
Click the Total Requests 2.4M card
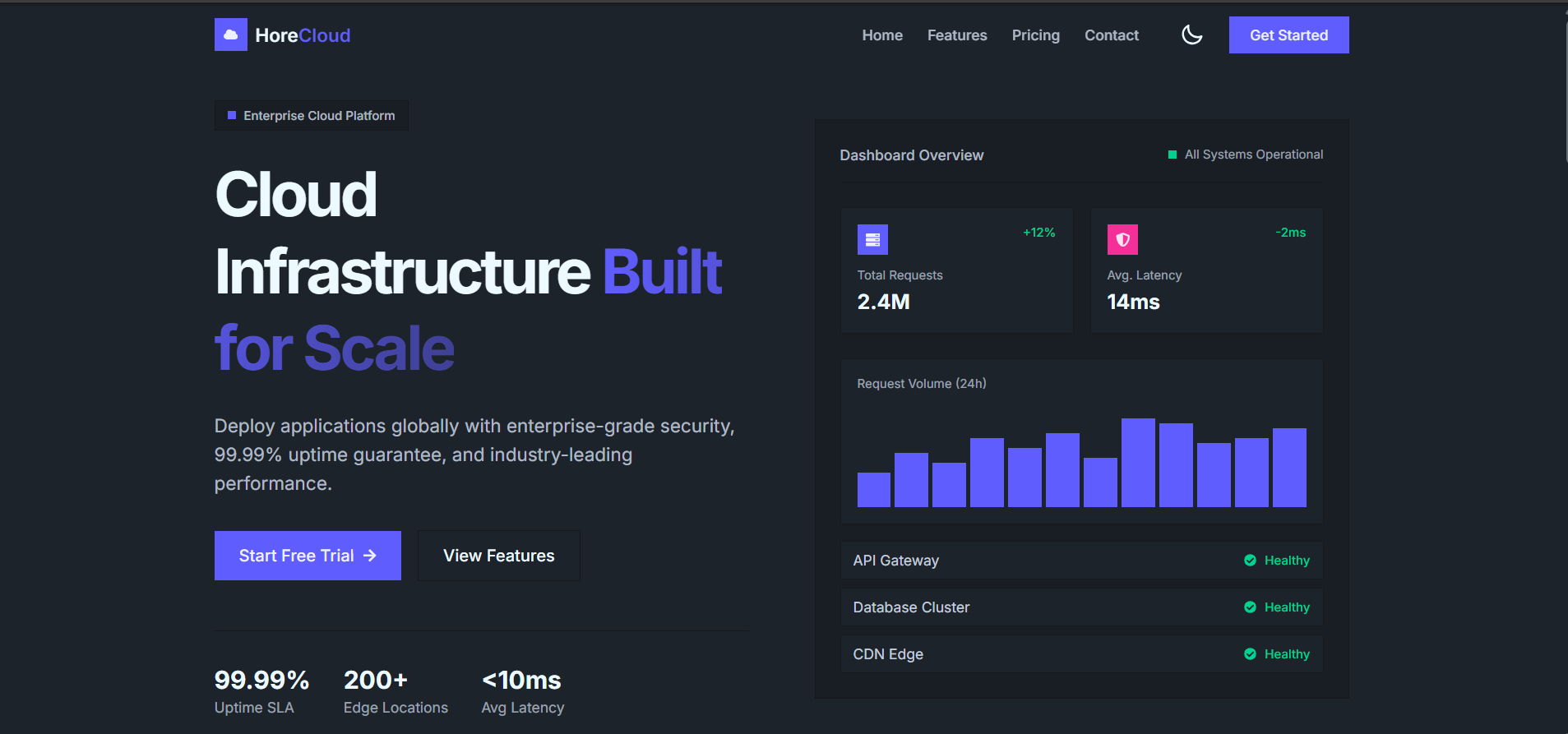(956, 270)
